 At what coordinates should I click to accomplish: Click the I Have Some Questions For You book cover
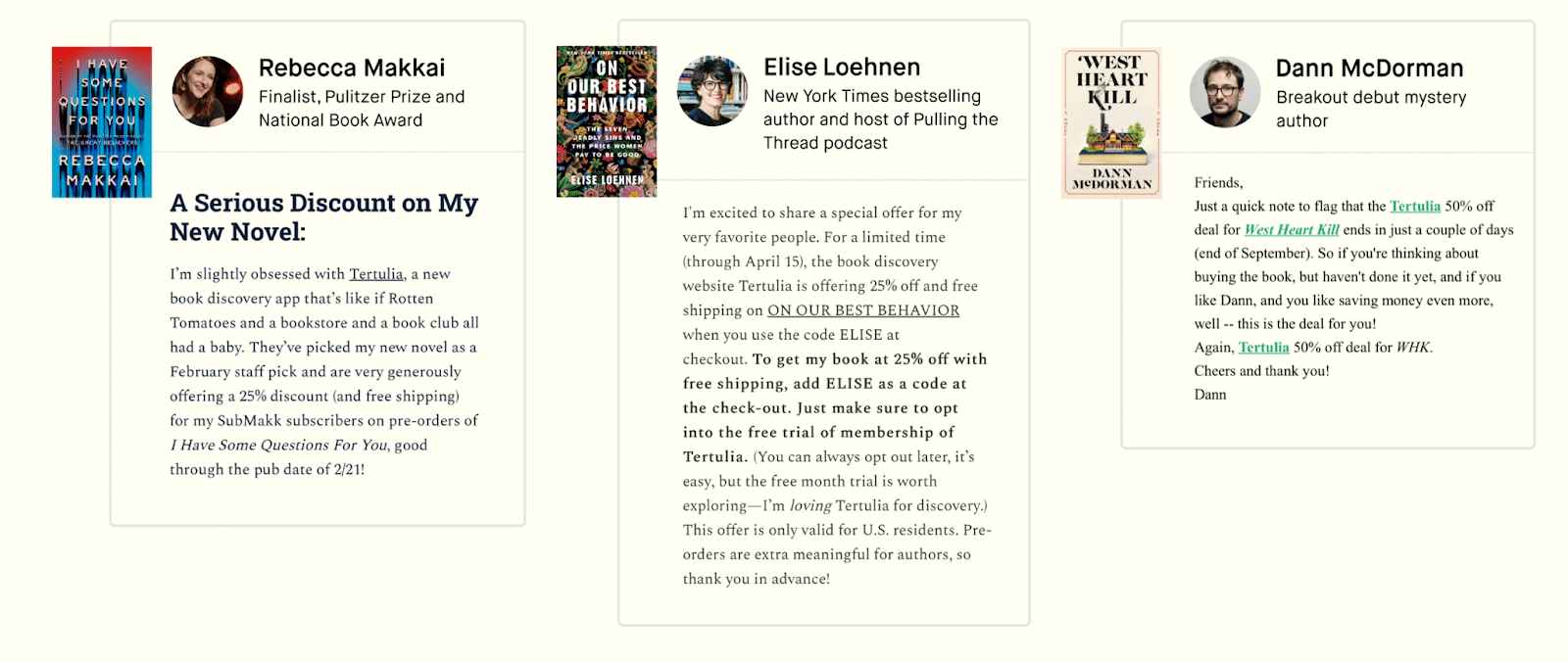coord(102,122)
